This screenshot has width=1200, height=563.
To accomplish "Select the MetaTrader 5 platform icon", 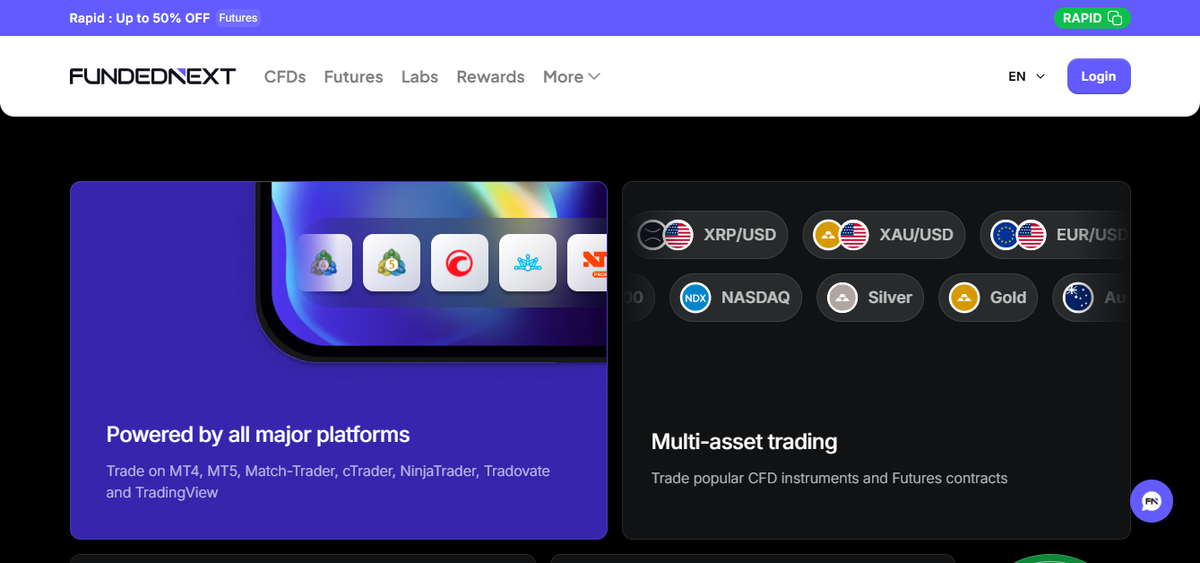I will click(x=392, y=263).
